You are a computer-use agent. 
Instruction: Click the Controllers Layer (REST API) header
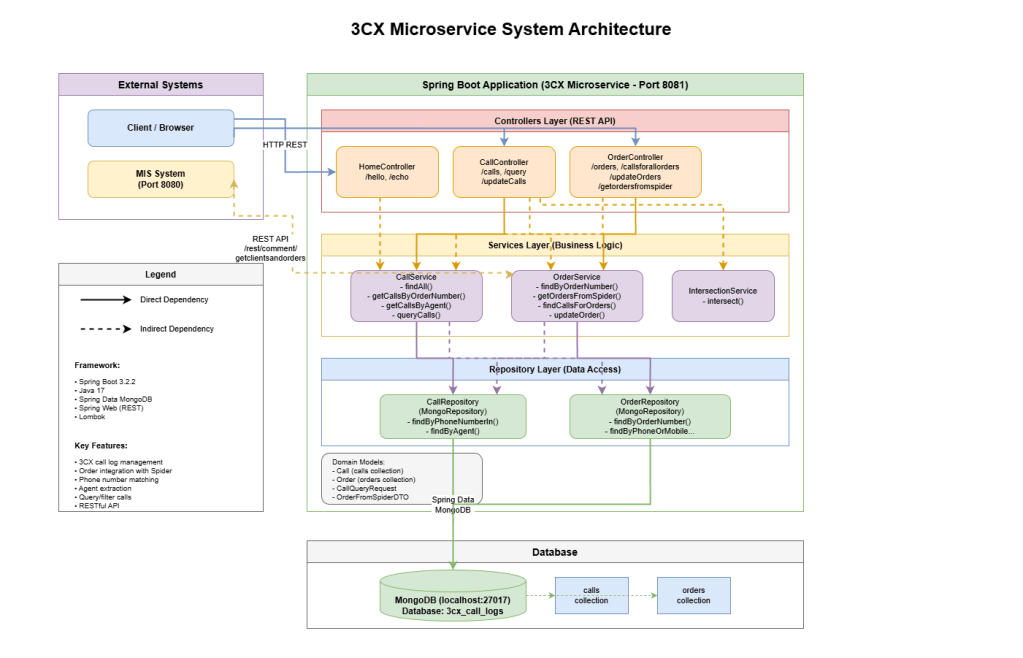pos(555,121)
